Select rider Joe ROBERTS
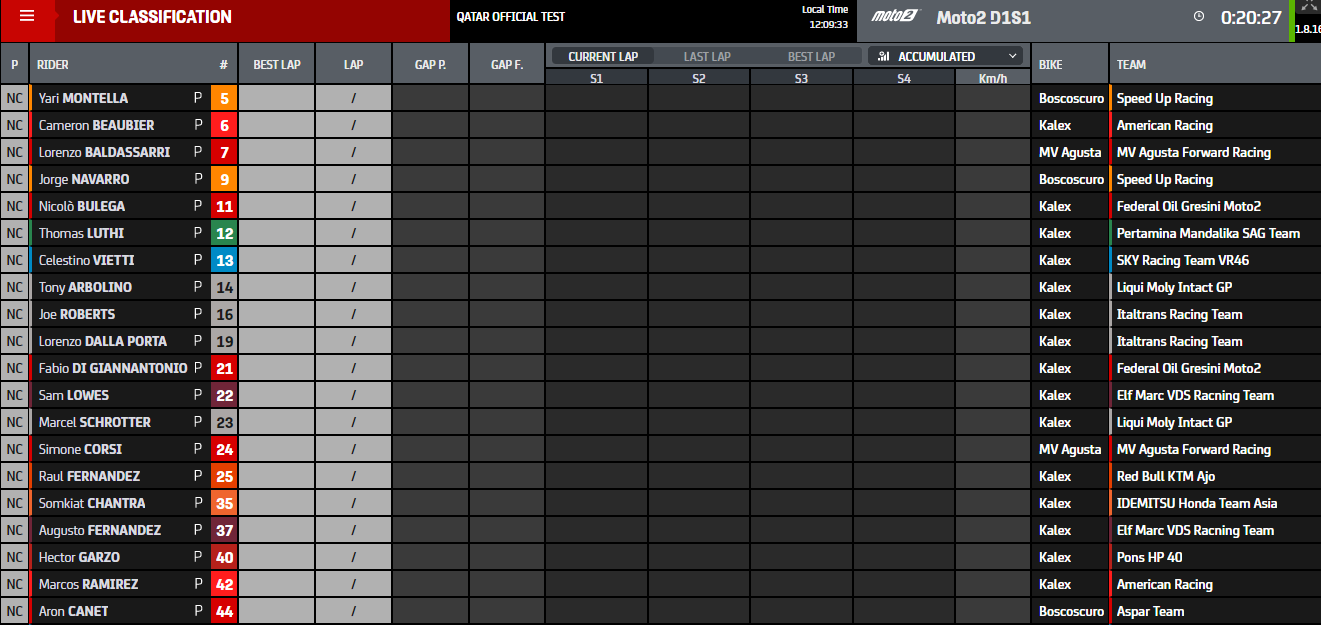The image size is (1321, 625). [77, 314]
